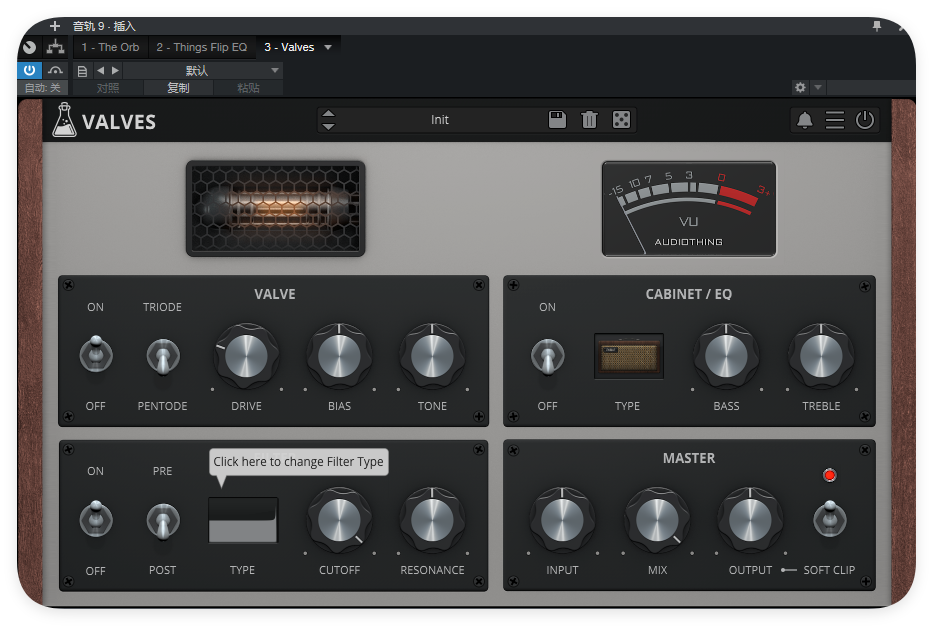
Task: Click the link line between OUTPUT and SOFT CLIP
Action: tap(788, 570)
